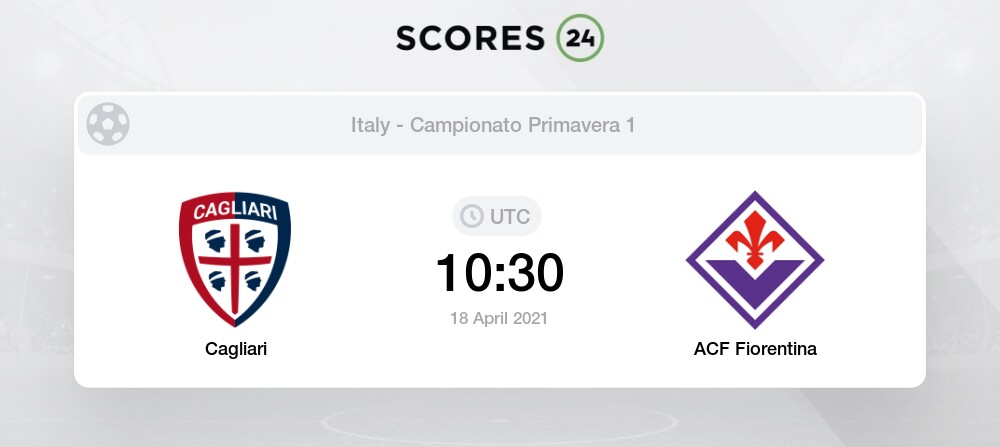
Task: Click the red fleur-de-lis in Fiorentina's crest
Action: point(755,232)
